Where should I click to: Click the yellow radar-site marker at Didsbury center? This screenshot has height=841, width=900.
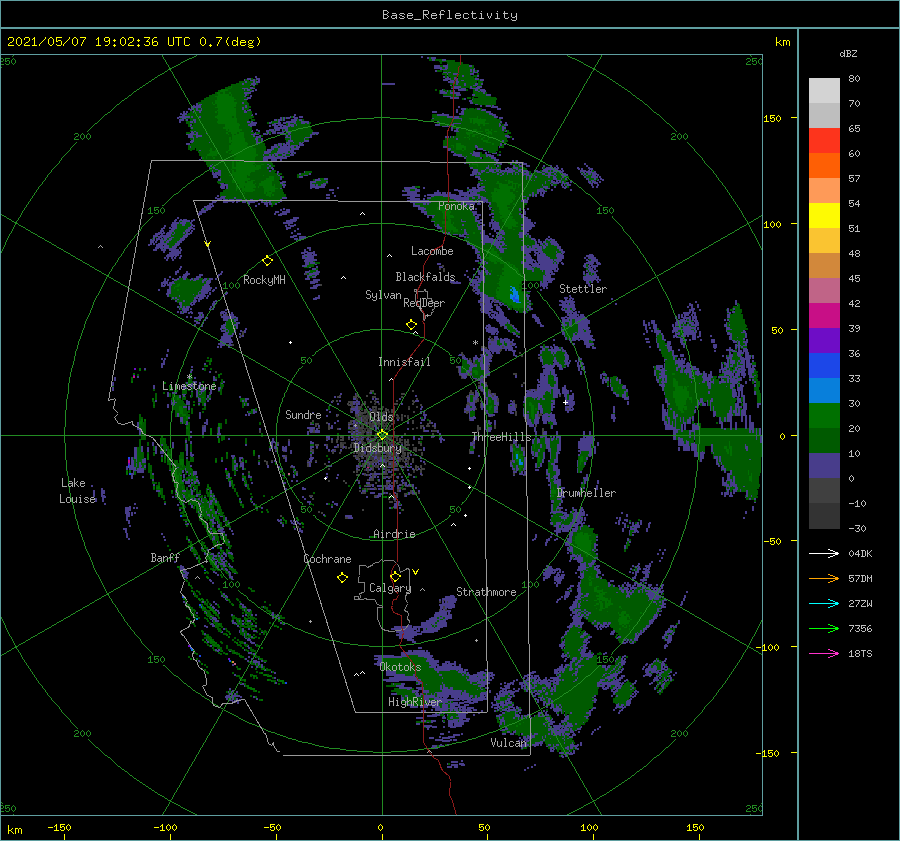tap(382, 435)
